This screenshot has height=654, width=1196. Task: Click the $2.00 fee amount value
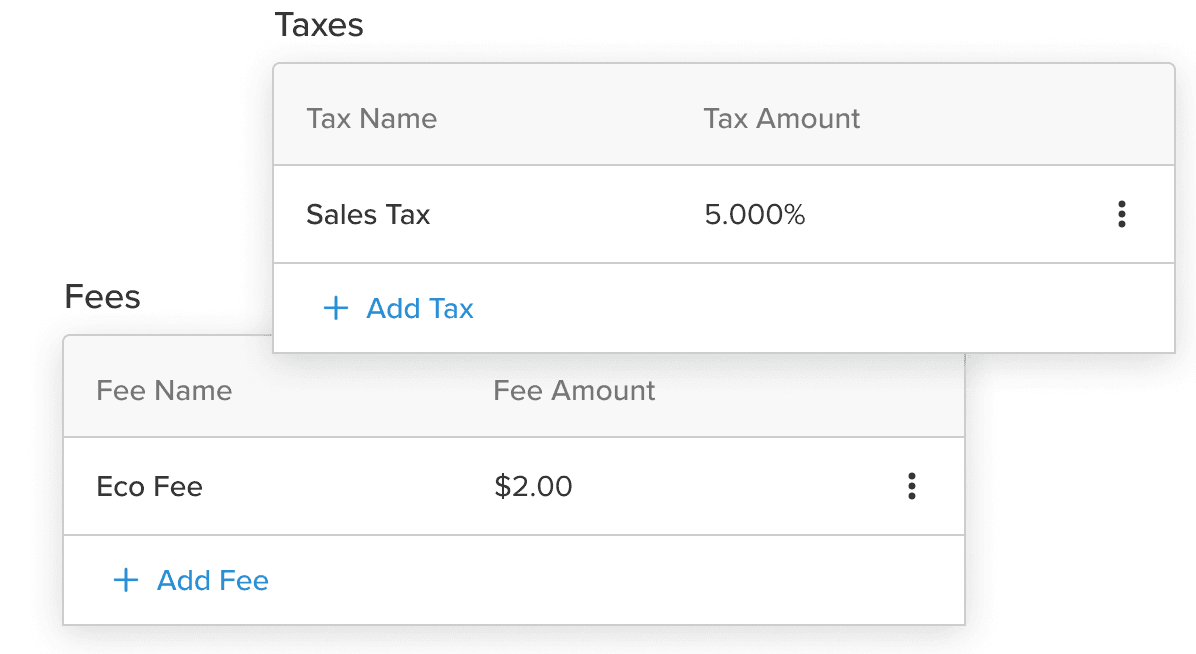[x=534, y=486]
